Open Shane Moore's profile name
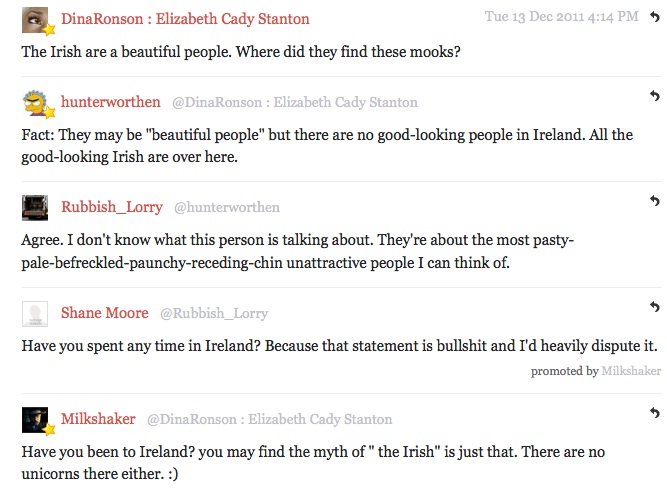The width and height of the screenshot is (667, 489). [x=104, y=313]
